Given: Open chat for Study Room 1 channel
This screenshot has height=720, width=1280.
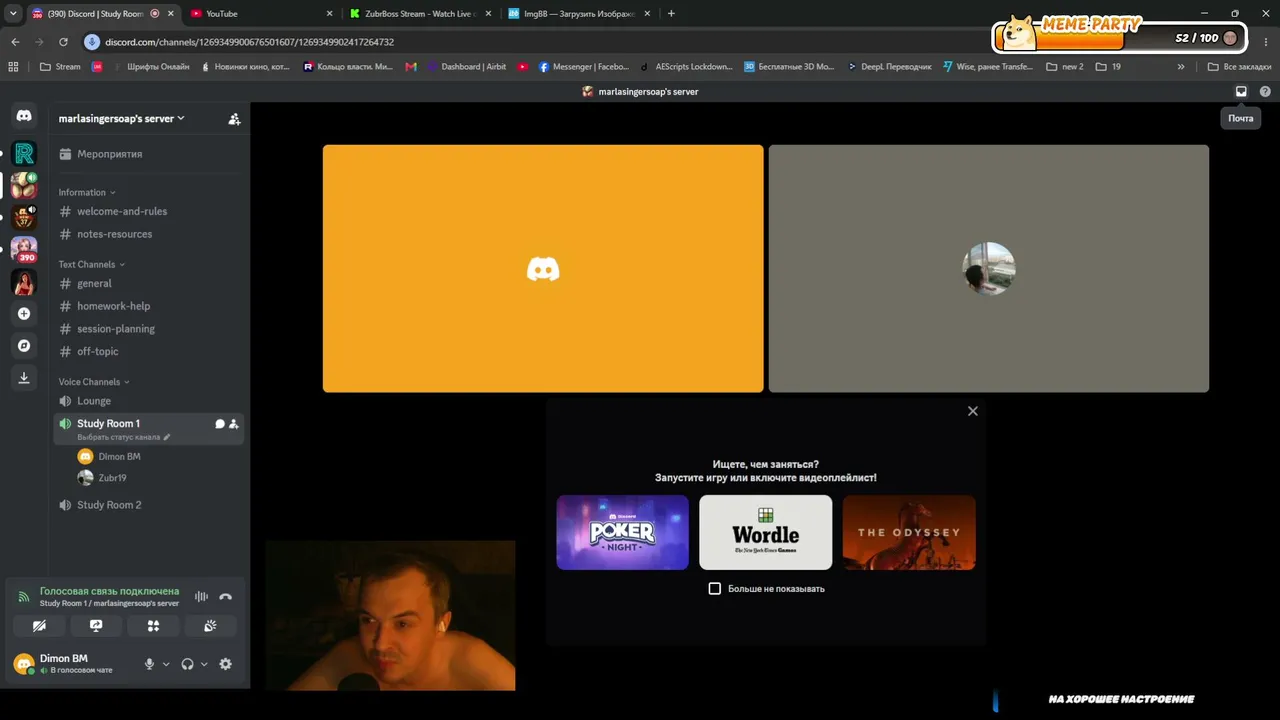Looking at the screenshot, I should click(x=220, y=424).
